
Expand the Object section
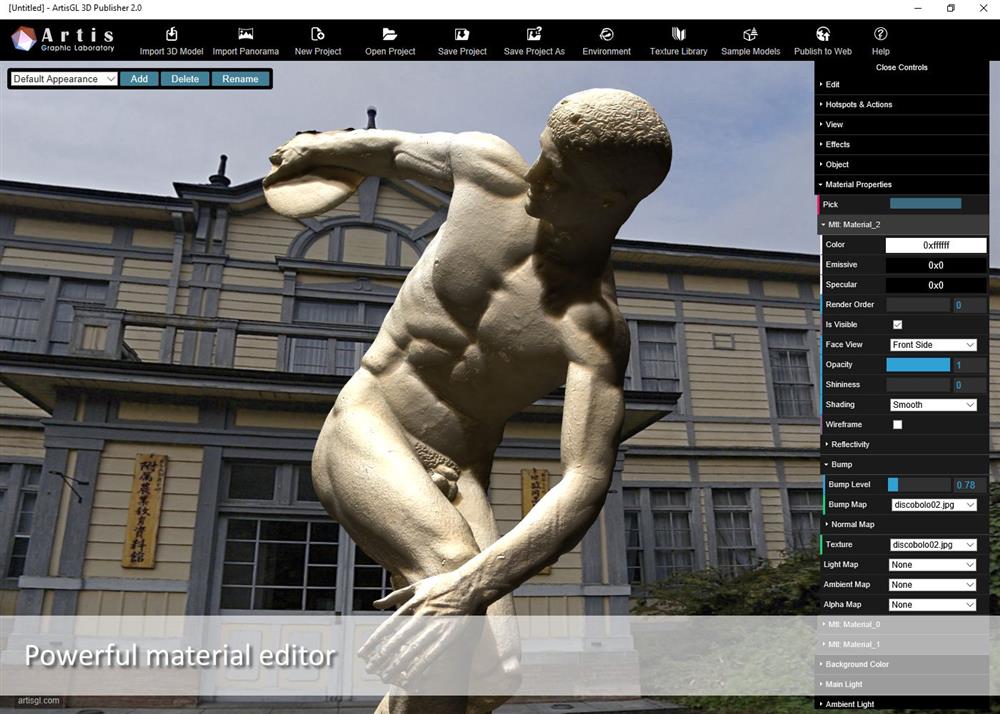click(x=902, y=164)
